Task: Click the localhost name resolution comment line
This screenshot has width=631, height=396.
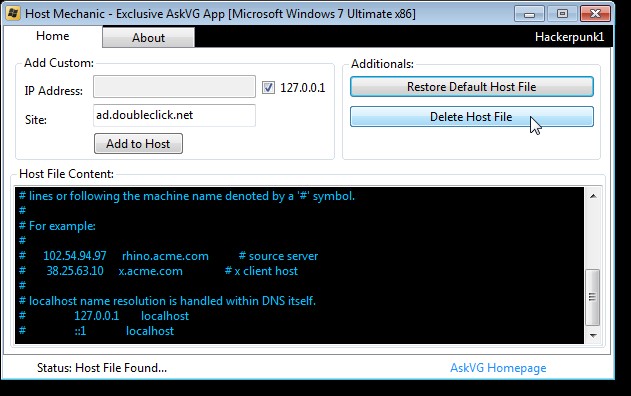Action: (167, 301)
